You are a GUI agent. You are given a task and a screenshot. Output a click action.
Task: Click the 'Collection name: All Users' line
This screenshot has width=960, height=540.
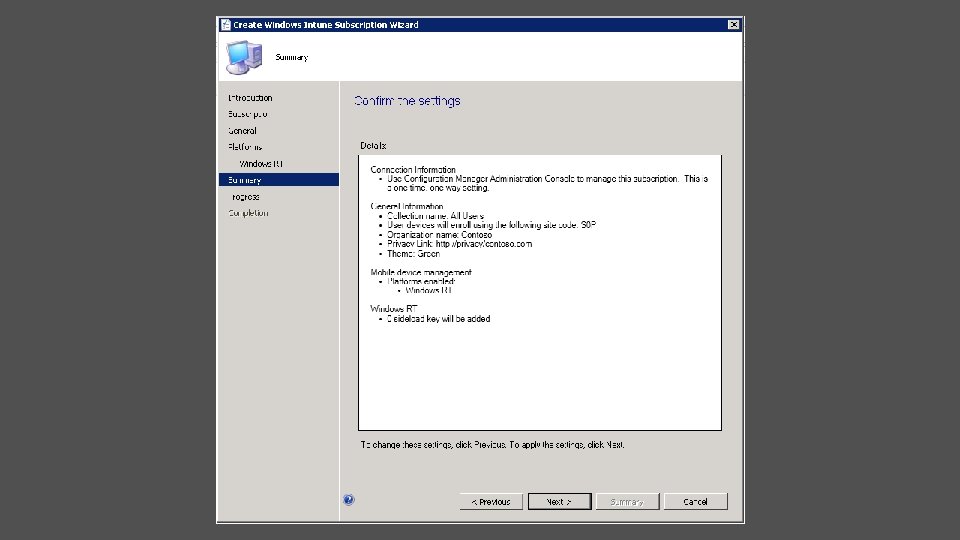[435, 216]
